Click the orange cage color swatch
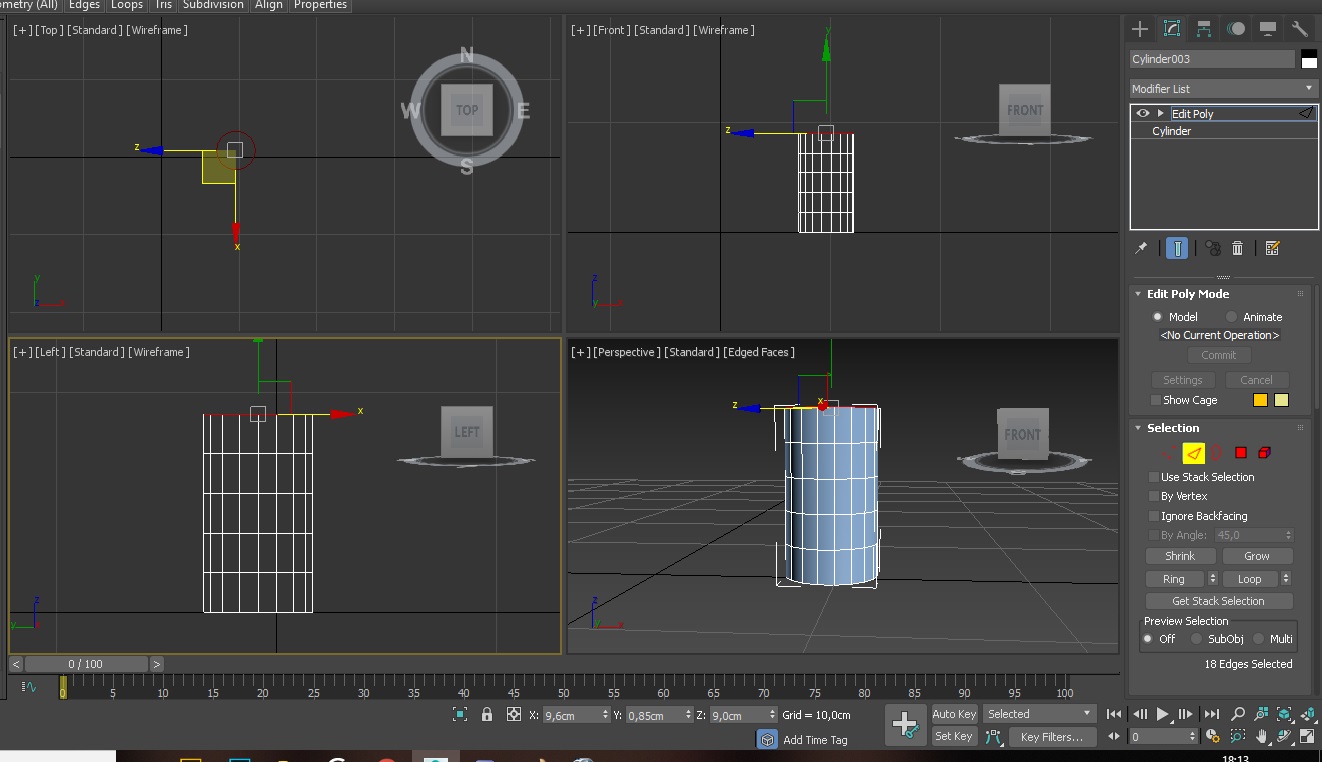Viewport: 1322px width, 762px height. tap(1261, 400)
